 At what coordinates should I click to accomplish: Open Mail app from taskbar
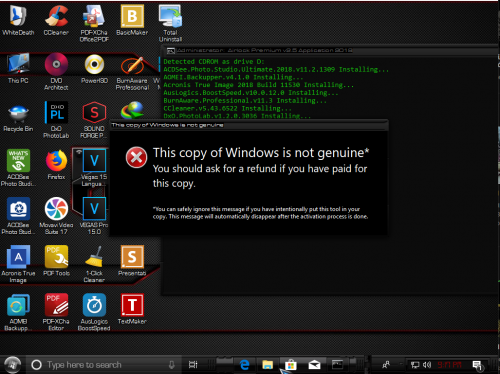point(314,365)
